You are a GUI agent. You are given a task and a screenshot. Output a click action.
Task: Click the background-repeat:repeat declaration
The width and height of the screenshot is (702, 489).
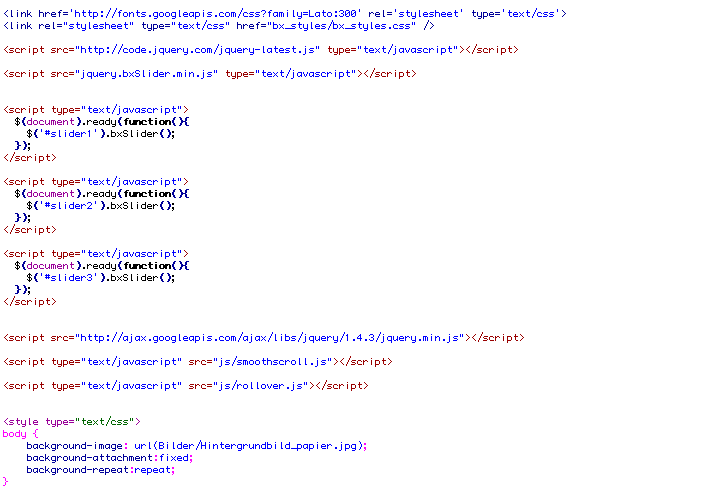101,470
